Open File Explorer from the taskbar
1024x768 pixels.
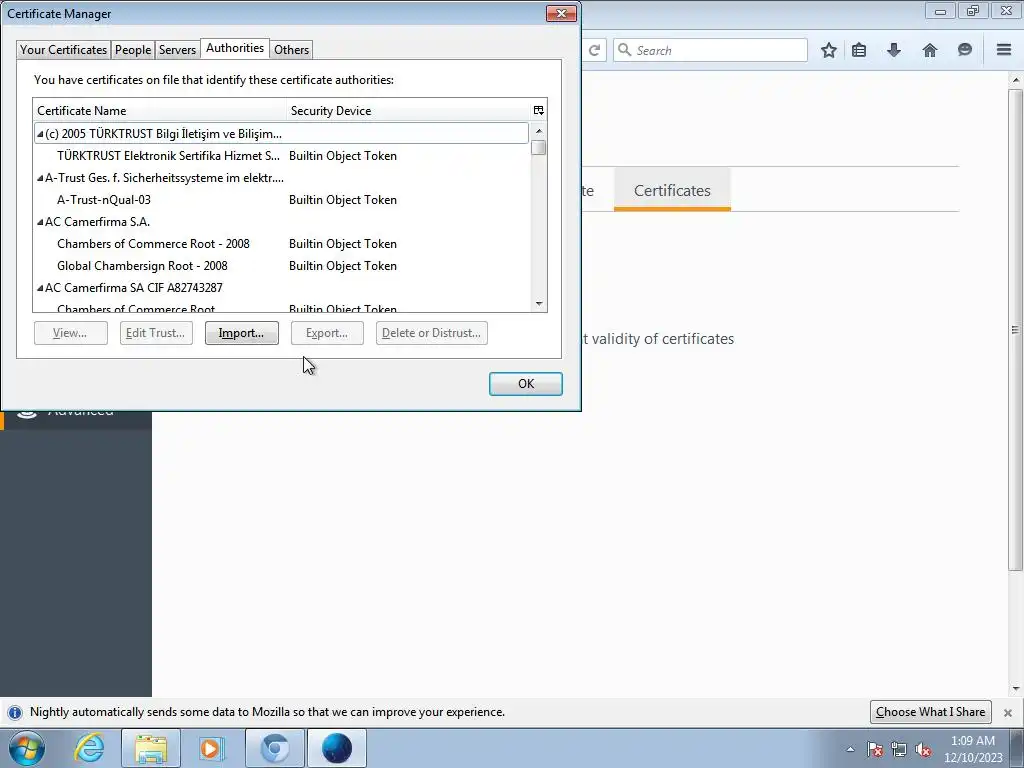(151, 748)
